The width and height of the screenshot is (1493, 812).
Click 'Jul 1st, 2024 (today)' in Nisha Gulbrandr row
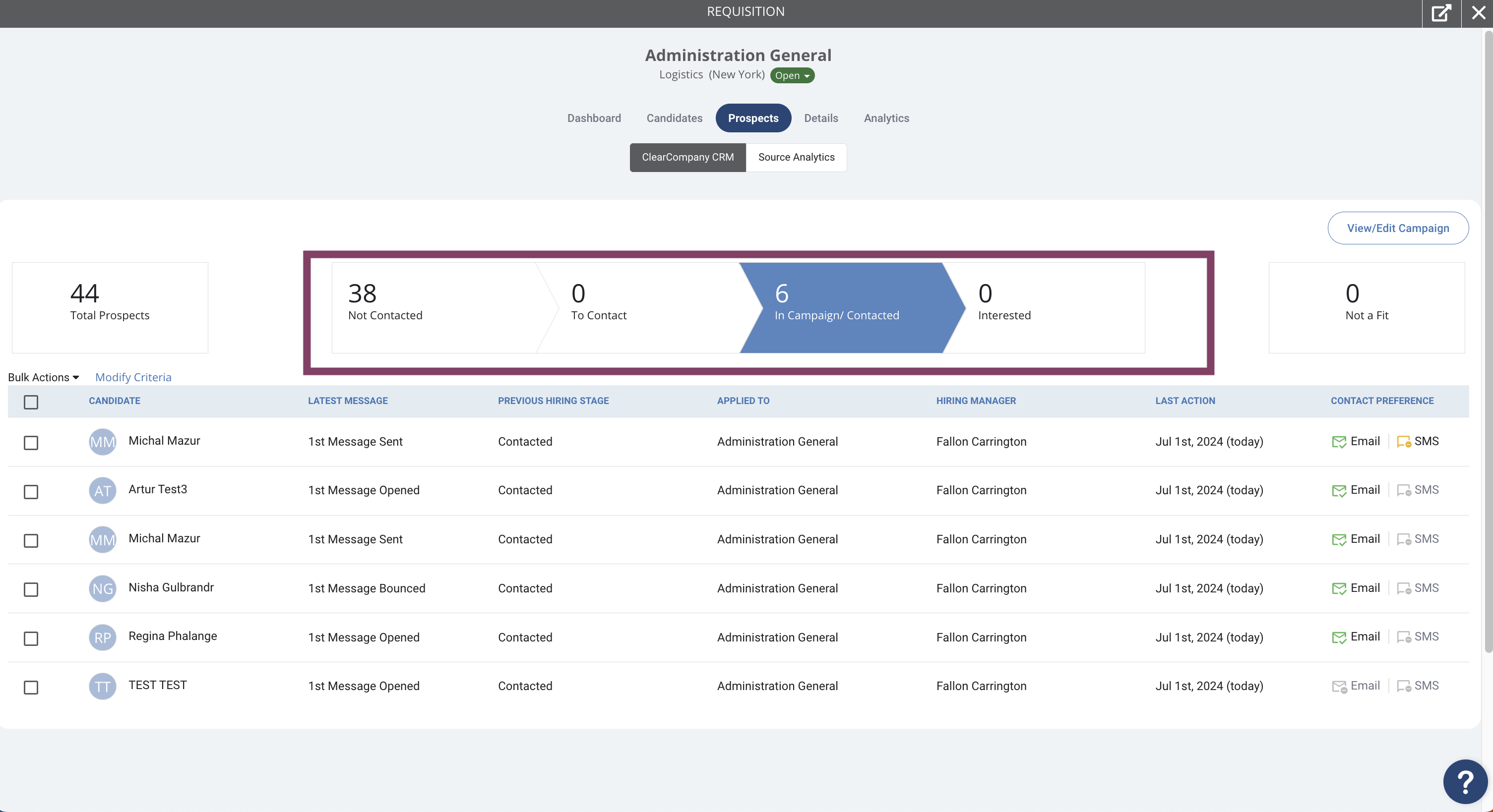pyautogui.click(x=1209, y=588)
